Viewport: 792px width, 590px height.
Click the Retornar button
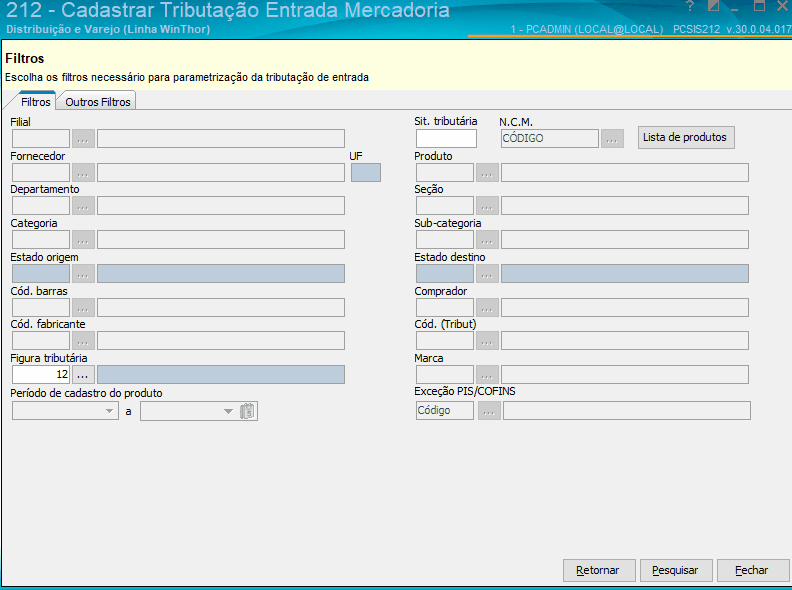pos(599,570)
